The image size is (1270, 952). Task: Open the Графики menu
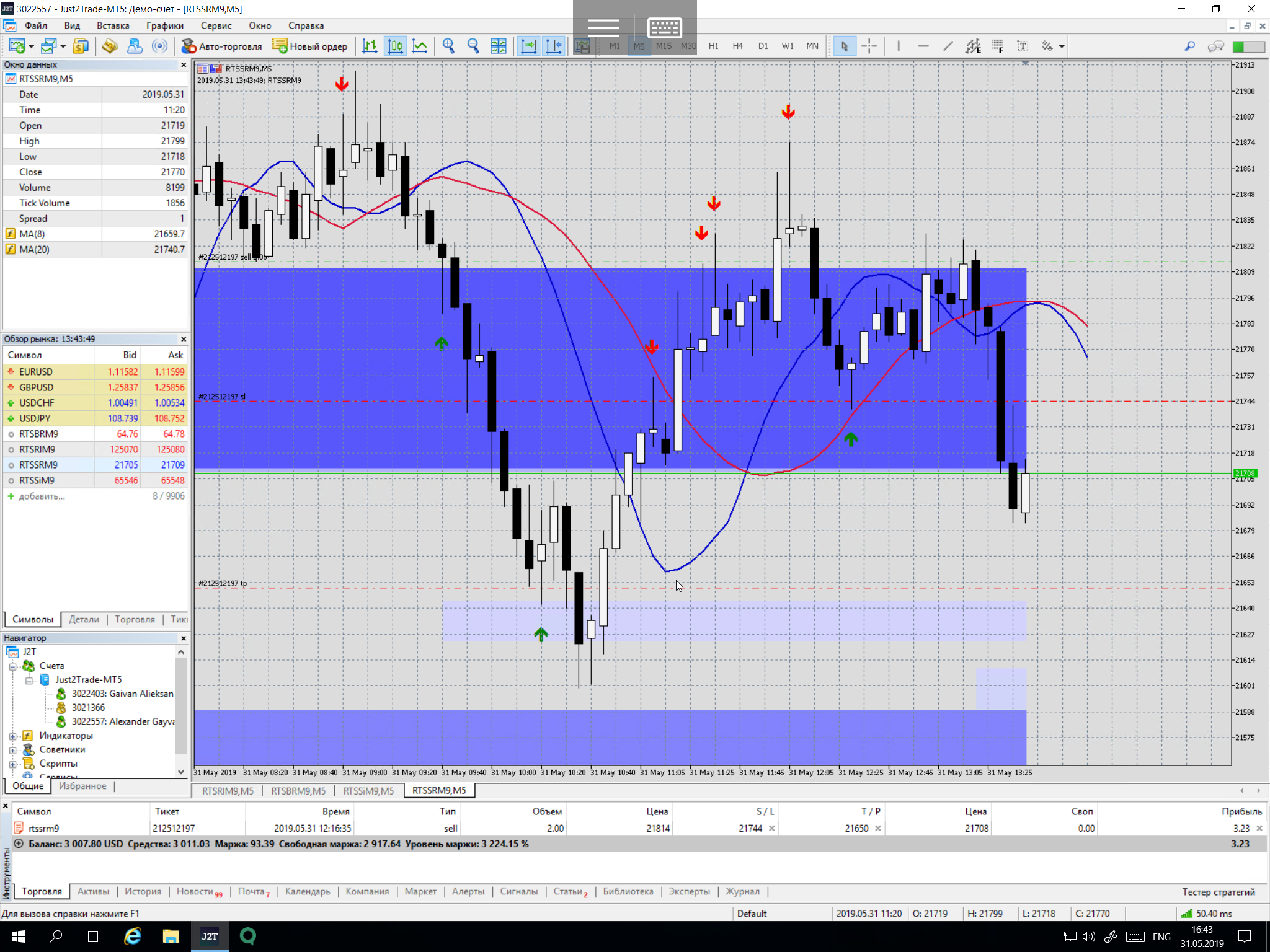(x=164, y=25)
